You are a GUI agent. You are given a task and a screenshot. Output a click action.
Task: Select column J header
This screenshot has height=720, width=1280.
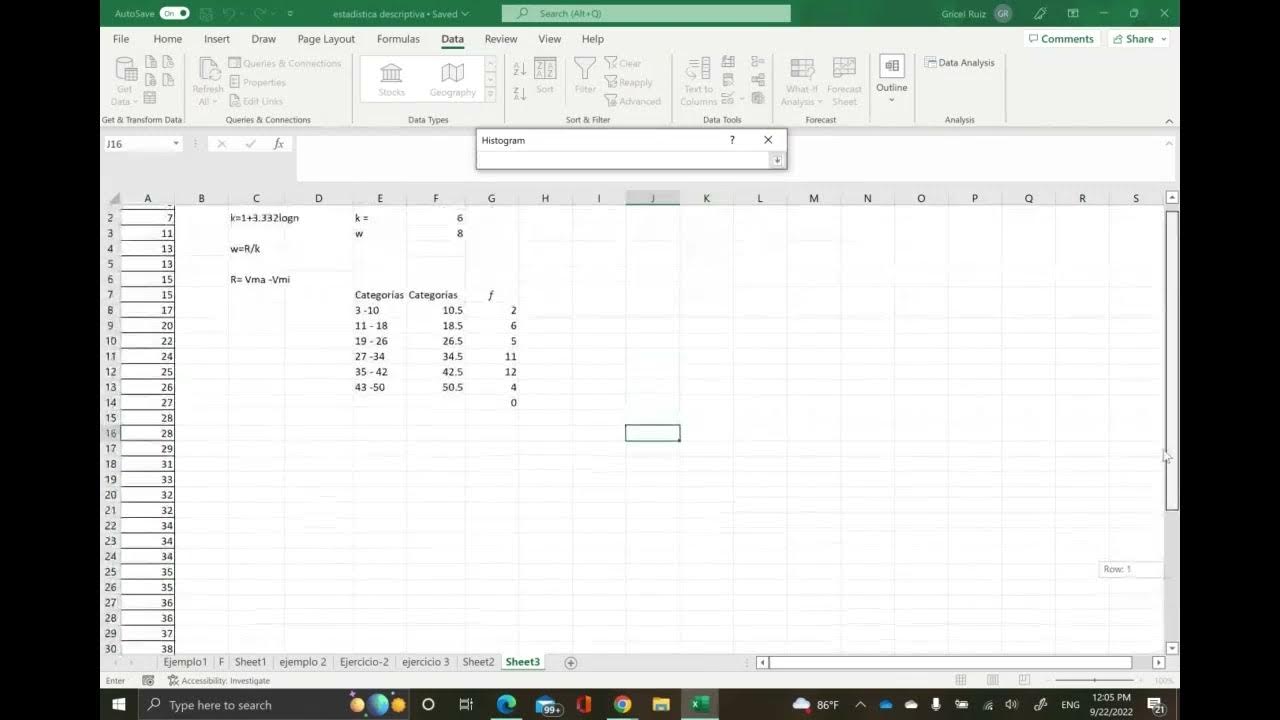(652, 198)
